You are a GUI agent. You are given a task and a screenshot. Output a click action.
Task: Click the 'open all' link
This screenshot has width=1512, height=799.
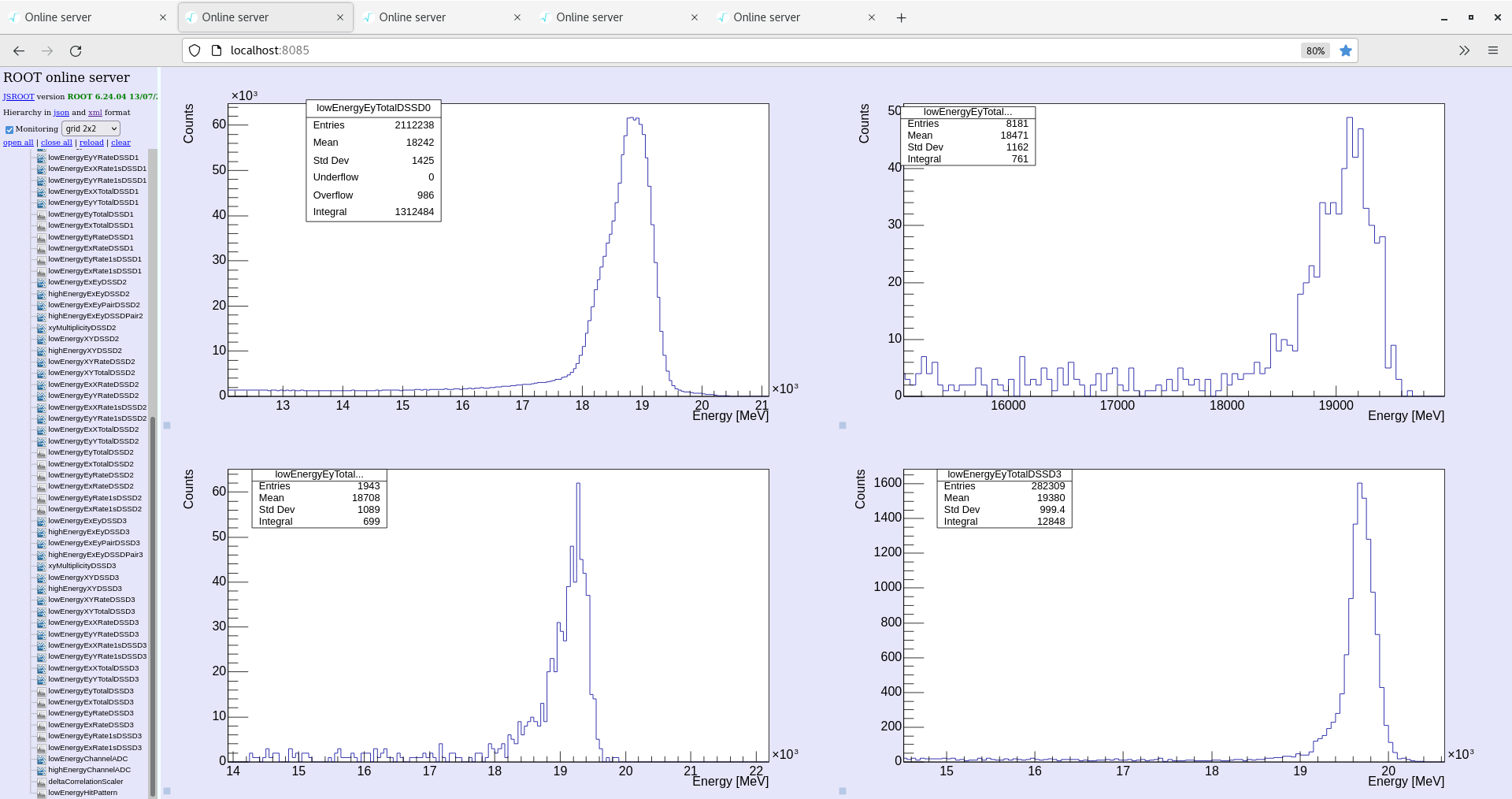point(18,143)
